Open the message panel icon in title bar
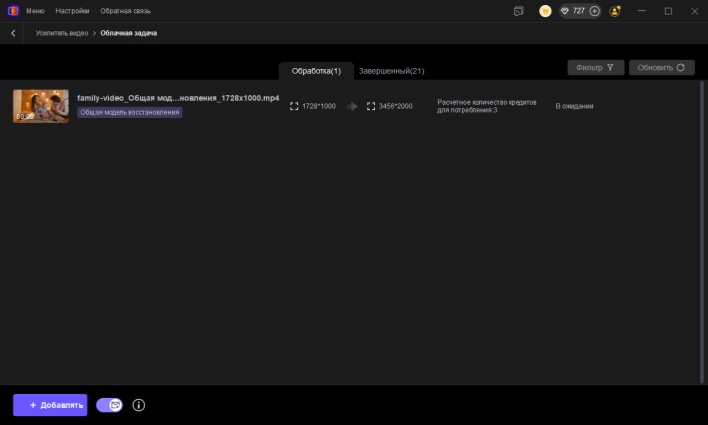The height and width of the screenshot is (425, 708). click(518, 11)
